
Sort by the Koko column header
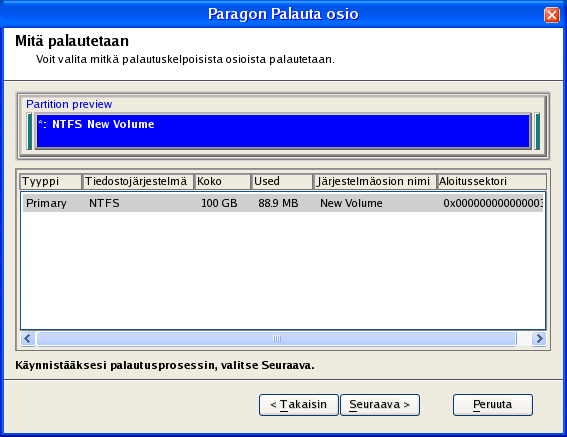(x=222, y=181)
